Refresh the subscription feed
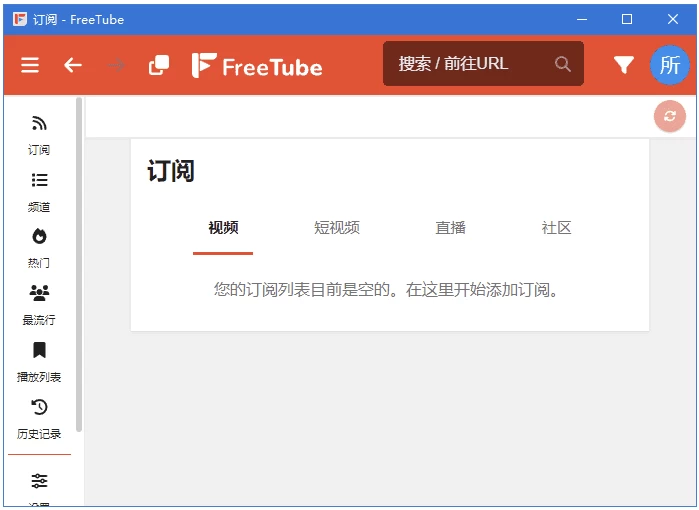 pos(670,116)
